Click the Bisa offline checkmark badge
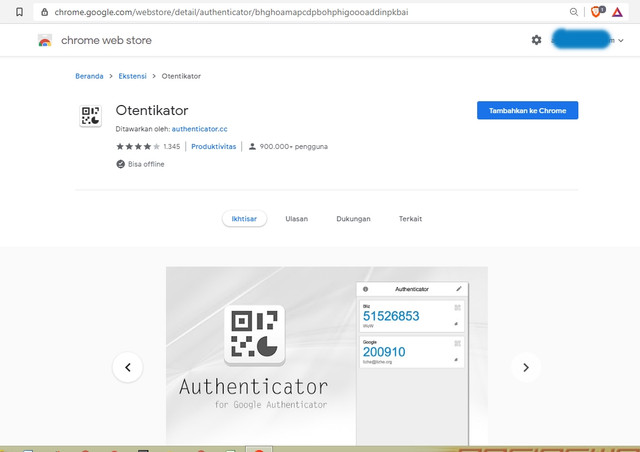Screen dimensions: 640x452 (x=120, y=164)
